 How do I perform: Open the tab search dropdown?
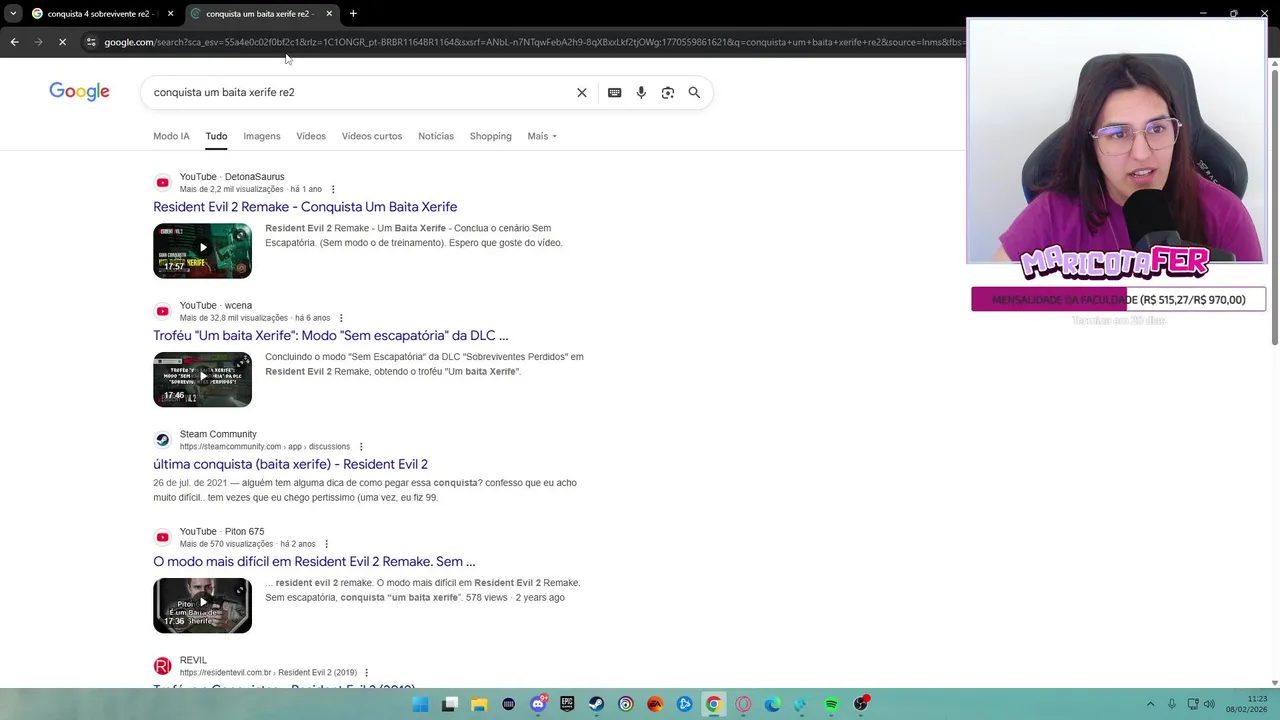point(13,14)
